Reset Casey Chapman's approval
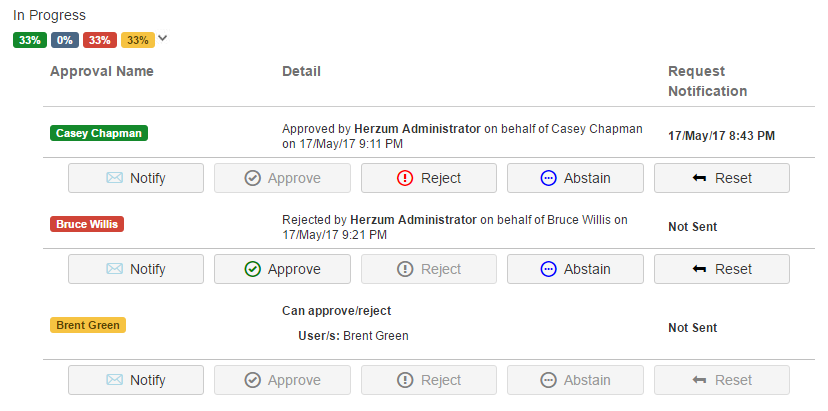Screen dimensions: 828x411 click(x=721, y=179)
